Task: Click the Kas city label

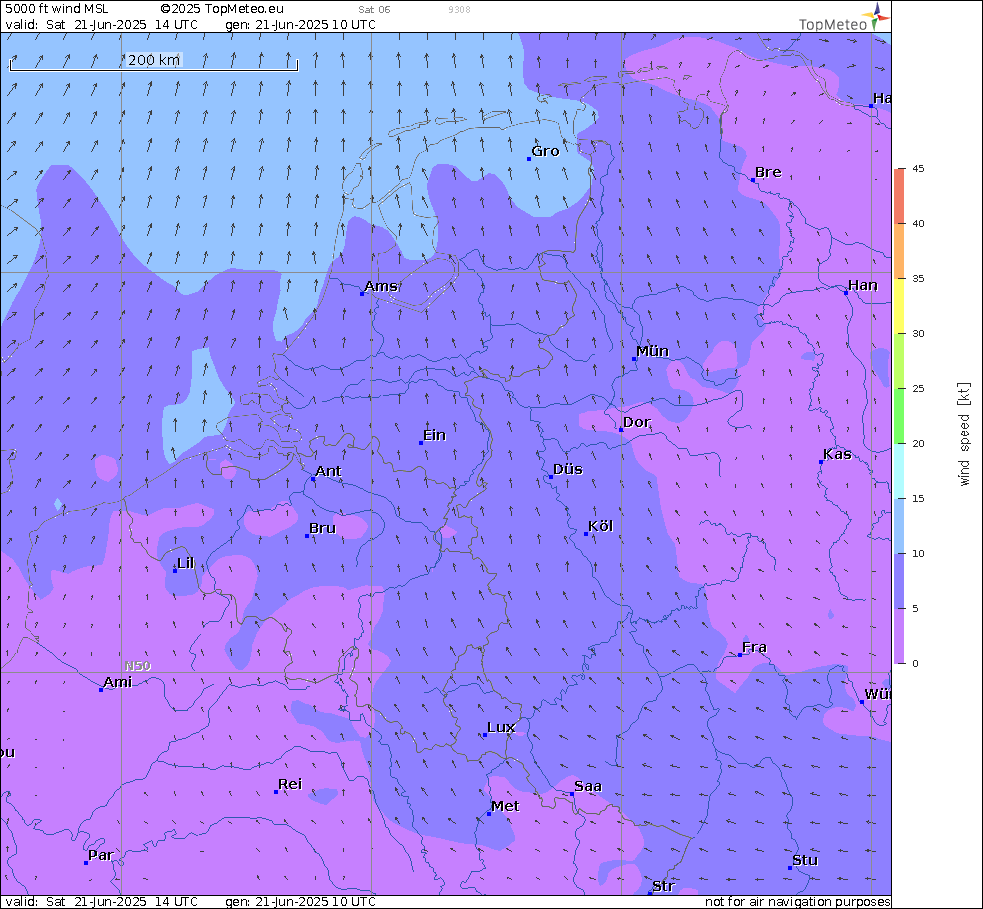Action: tap(837, 454)
